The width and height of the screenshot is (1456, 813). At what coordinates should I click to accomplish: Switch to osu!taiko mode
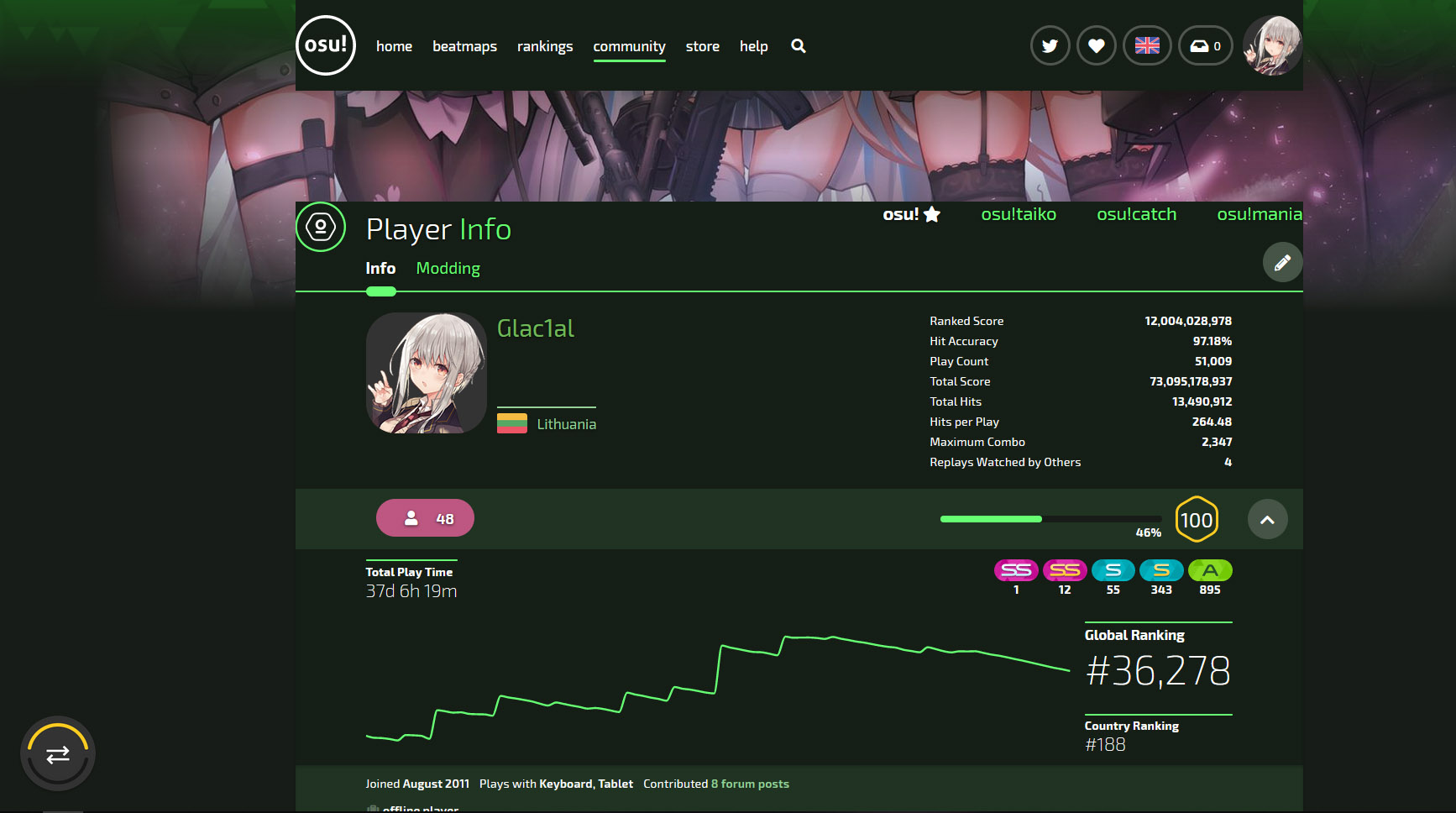coord(1019,214)
